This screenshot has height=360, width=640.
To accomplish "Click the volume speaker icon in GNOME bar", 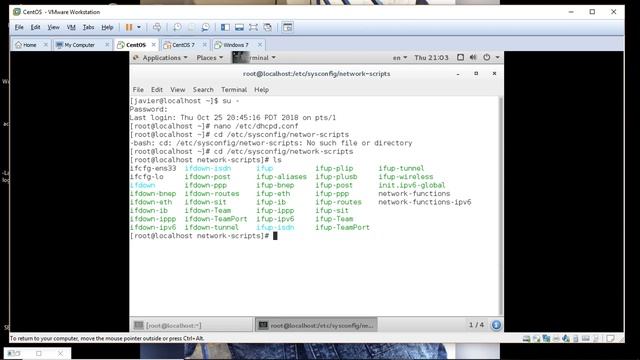I will click(473, 58).
